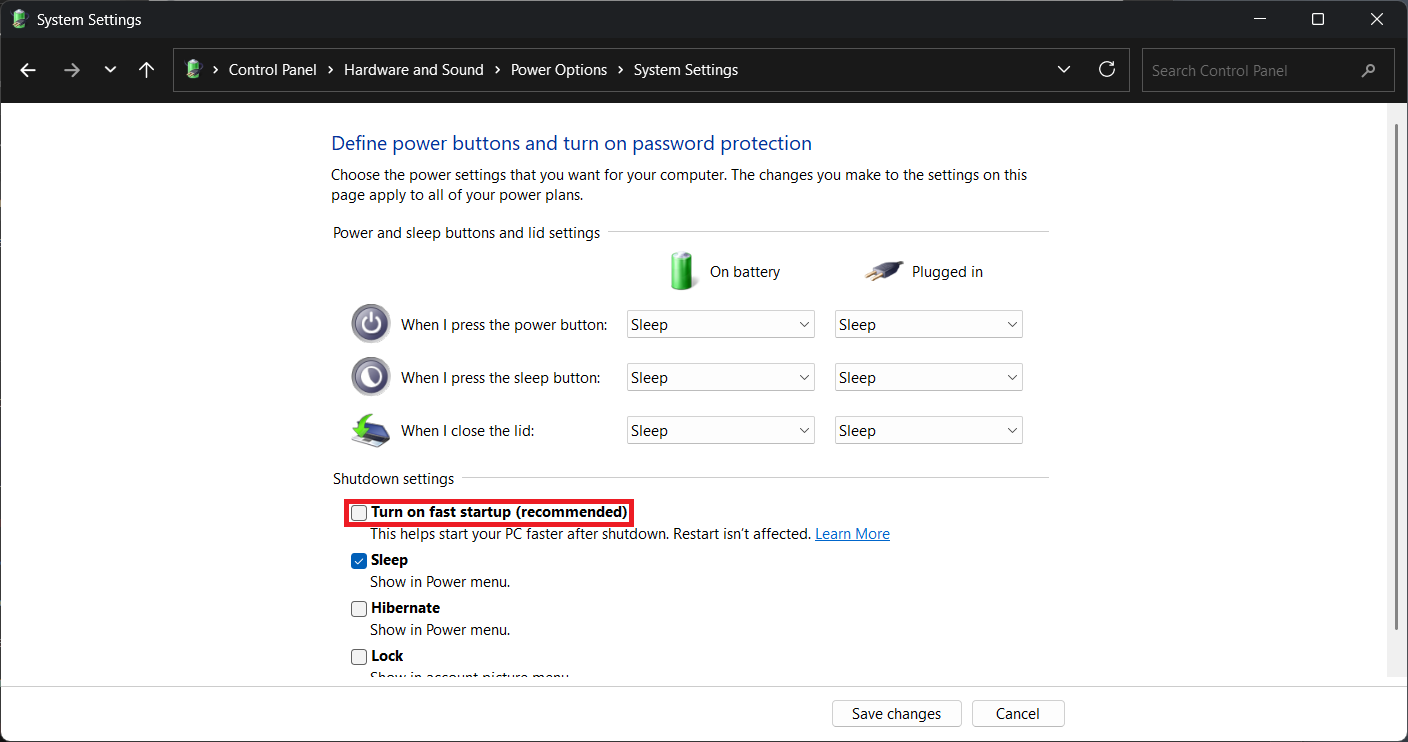The image size is (1408, 742).
Task: Click the Forward navigation arrow
Action: pyautogui.click(x=71, y=70)
